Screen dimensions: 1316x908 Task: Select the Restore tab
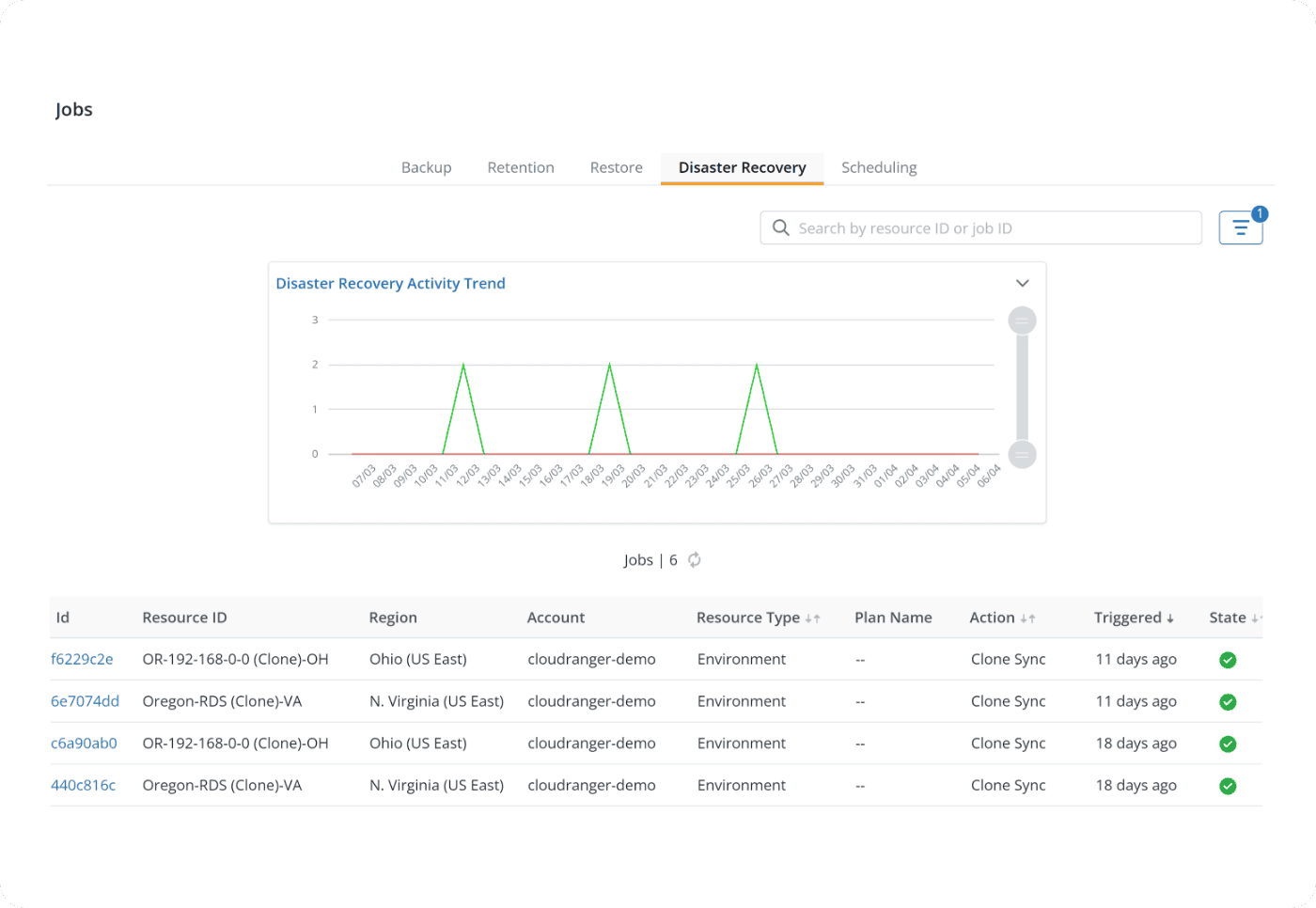point(617,167)
